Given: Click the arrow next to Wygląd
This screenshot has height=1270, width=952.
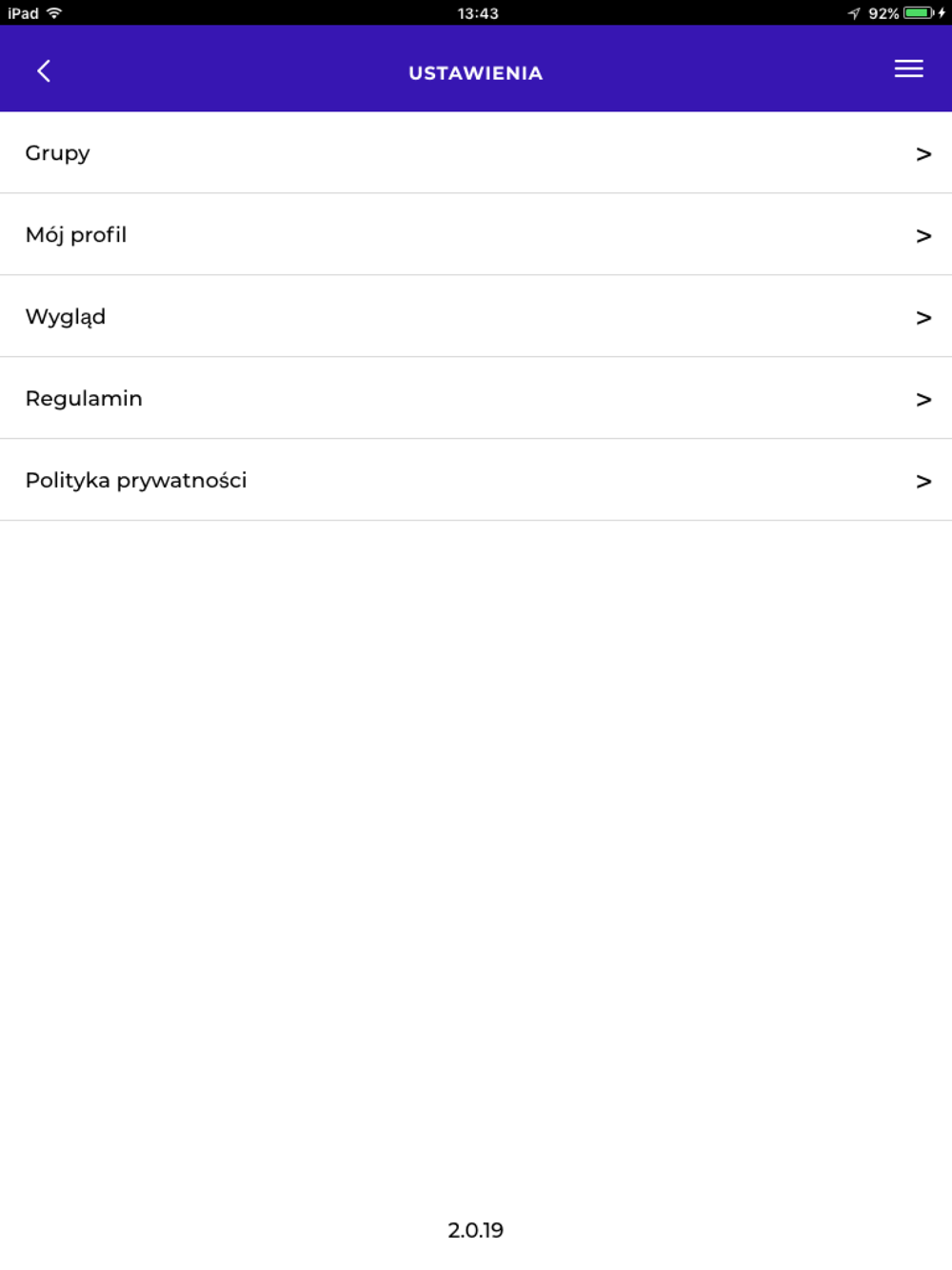Looking at the screenshot, I should coord(922,318).
